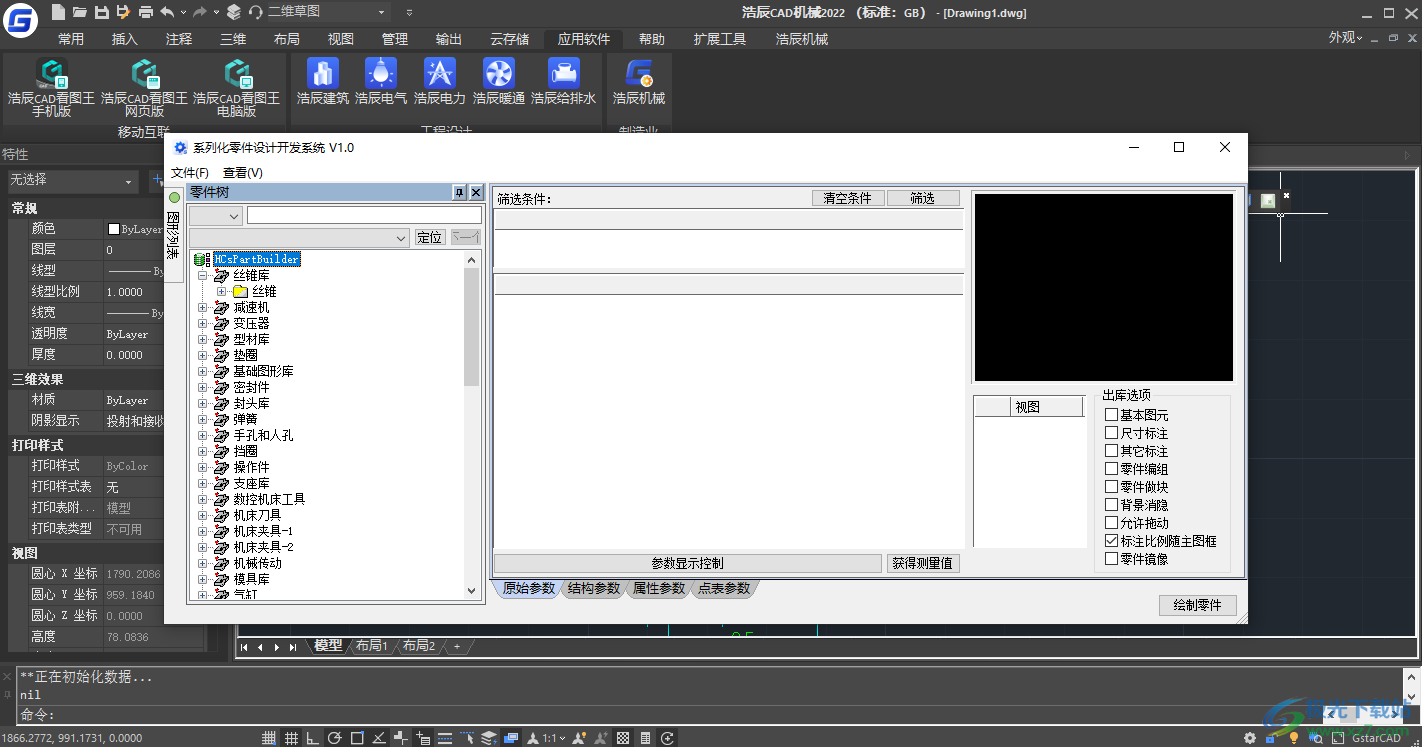This screenshot has width=1422, height=747.
Task: Launch the 浩辰建筑 application icon
Action: [322, 73]
